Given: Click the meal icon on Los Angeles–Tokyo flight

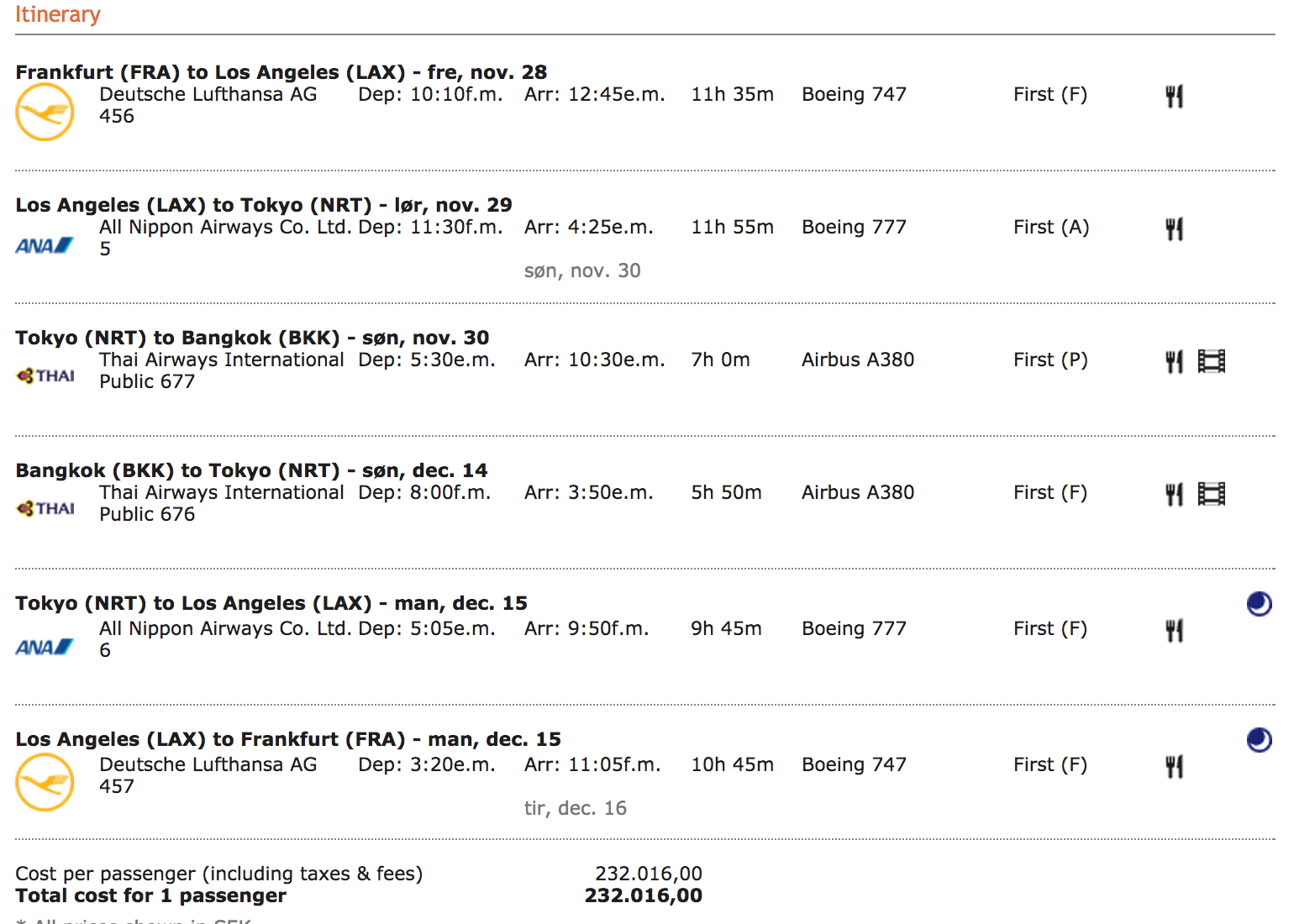Looking at the screenshot, I should [x=1174, y=228].
